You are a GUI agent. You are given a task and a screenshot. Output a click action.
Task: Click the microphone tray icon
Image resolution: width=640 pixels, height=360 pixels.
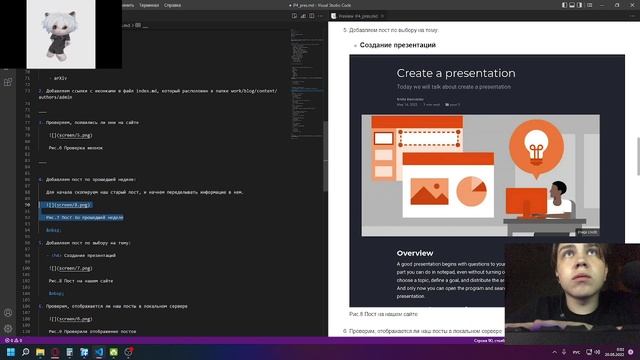(x=564, y=352)
